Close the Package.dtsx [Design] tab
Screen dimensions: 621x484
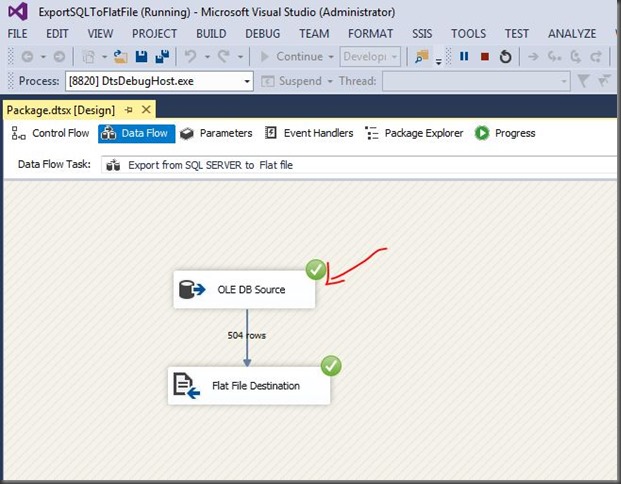tap(146, 109)
